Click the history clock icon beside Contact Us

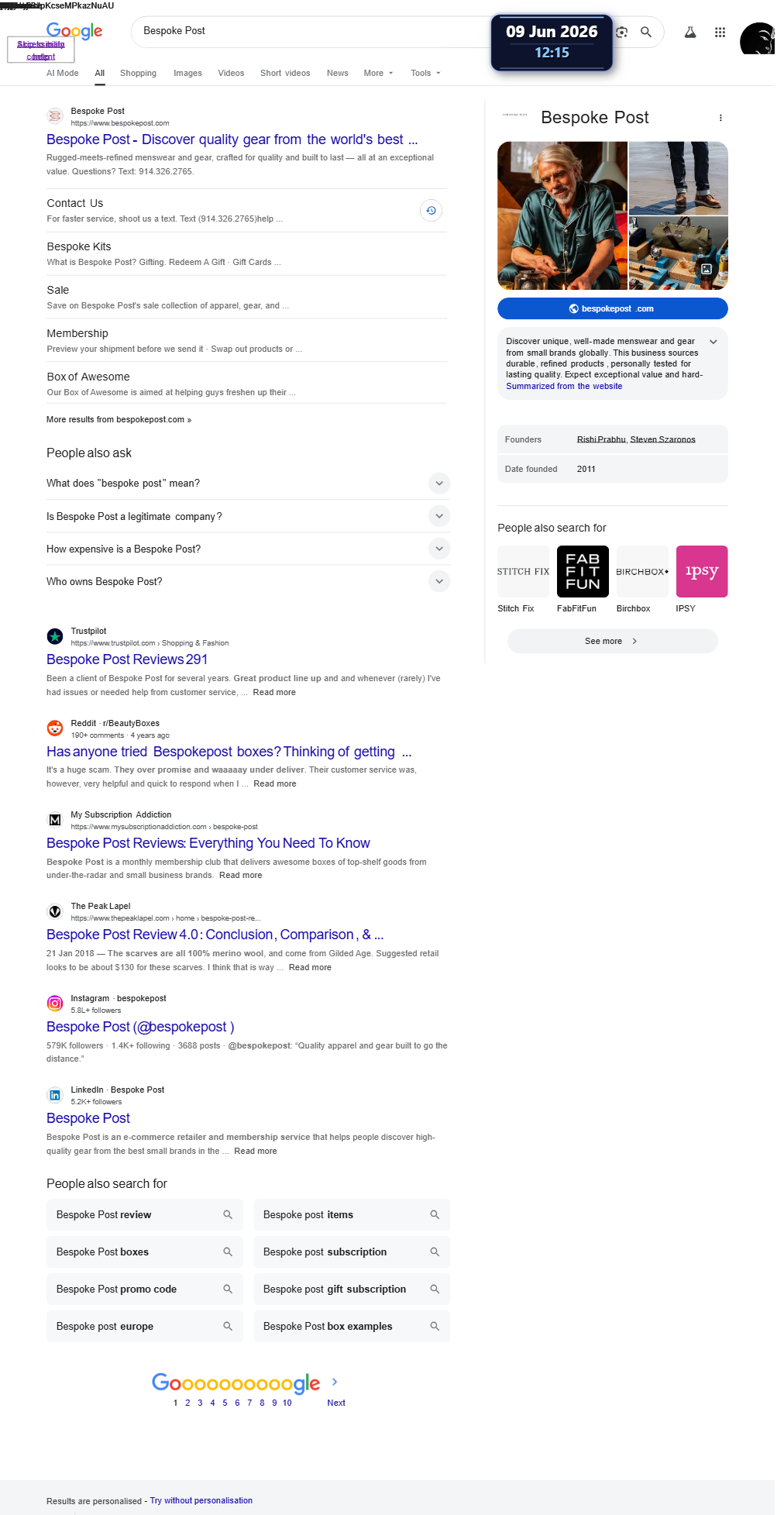coord(431,210)
